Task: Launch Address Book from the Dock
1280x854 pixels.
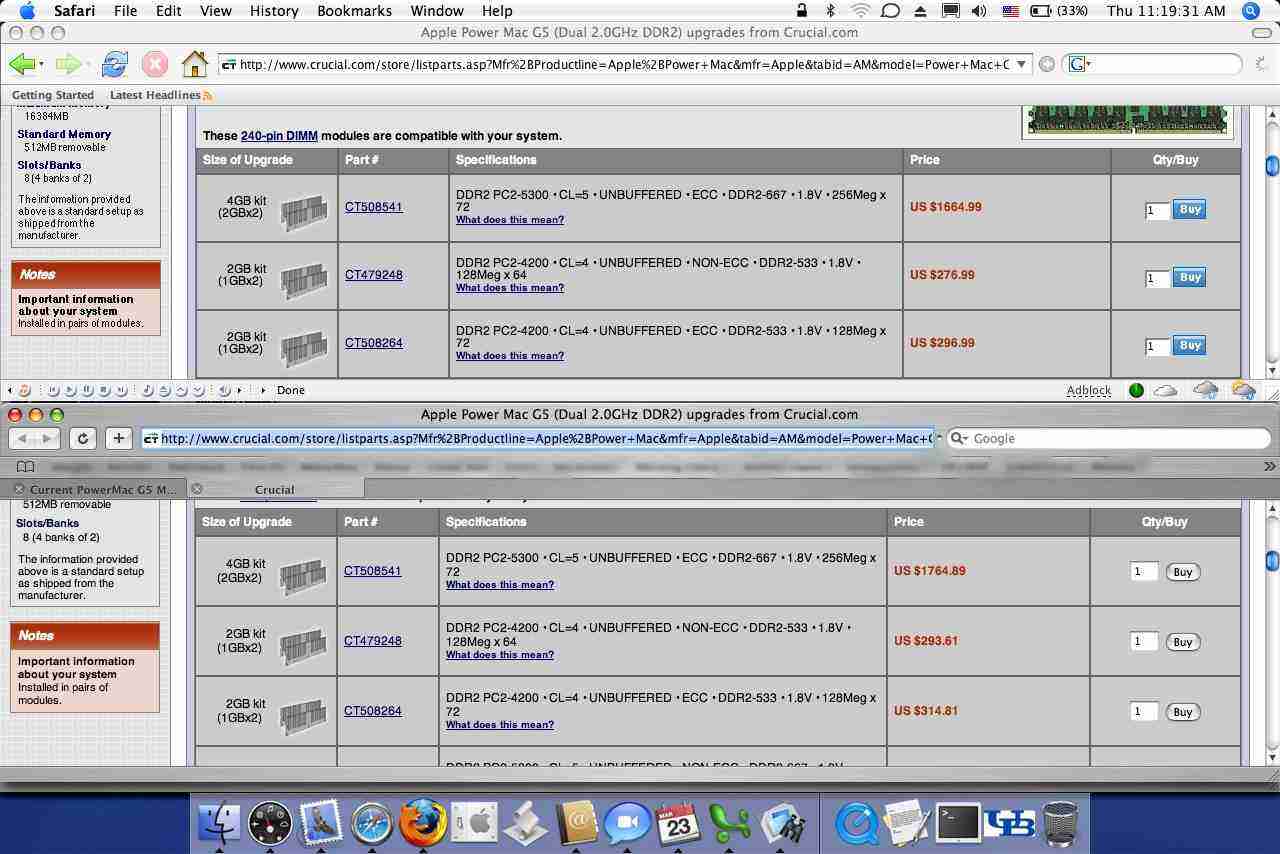Action: point(576,823)
